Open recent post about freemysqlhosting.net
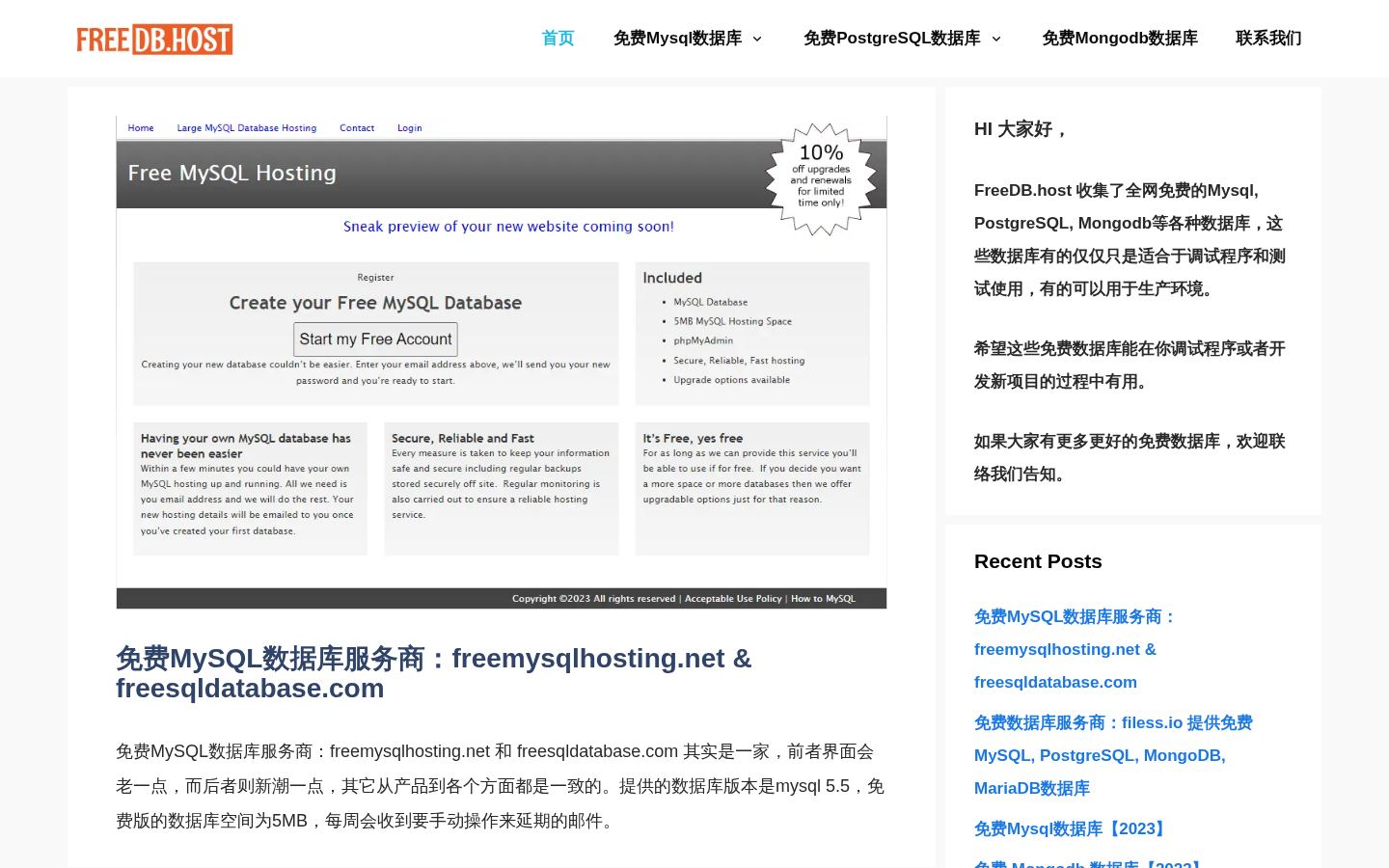 click(x=1075, y=649)
